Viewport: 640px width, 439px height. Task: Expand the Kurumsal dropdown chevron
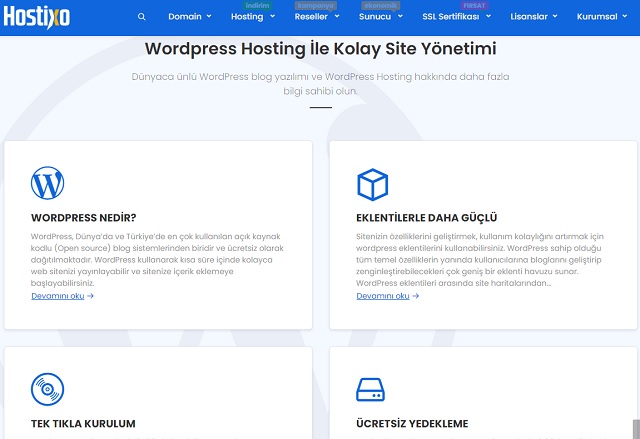(625, 16)
